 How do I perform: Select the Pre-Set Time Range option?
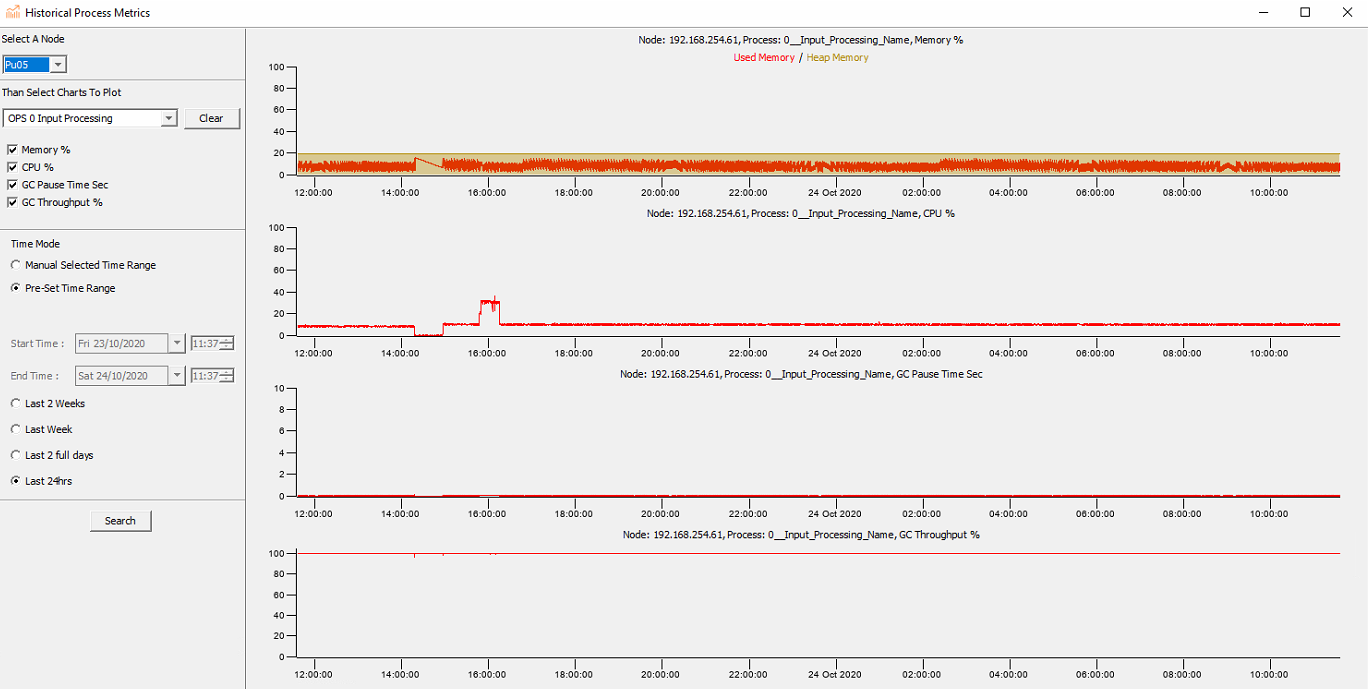point(16,288)
